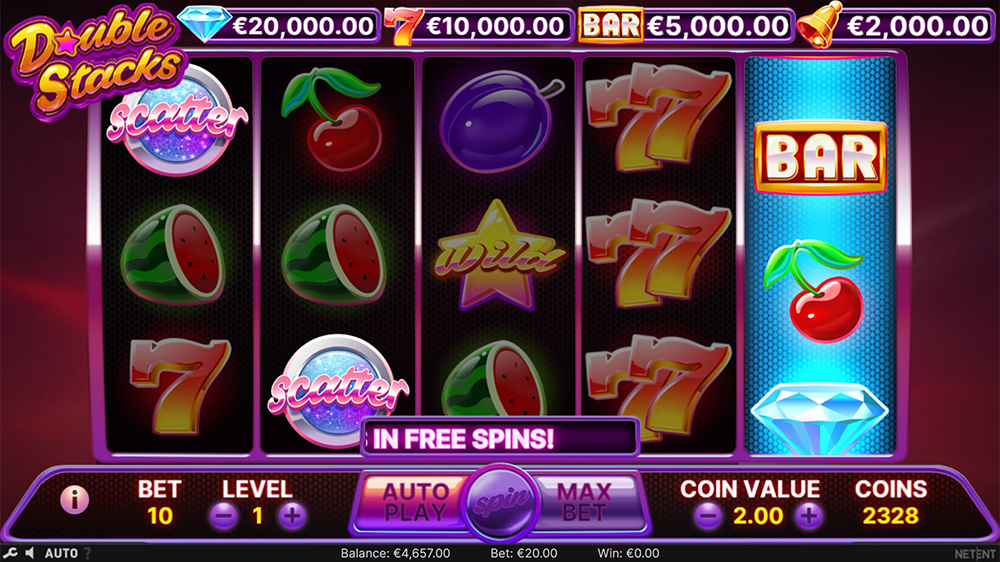Click the red seven jackpot icon

tap(403, 26)
